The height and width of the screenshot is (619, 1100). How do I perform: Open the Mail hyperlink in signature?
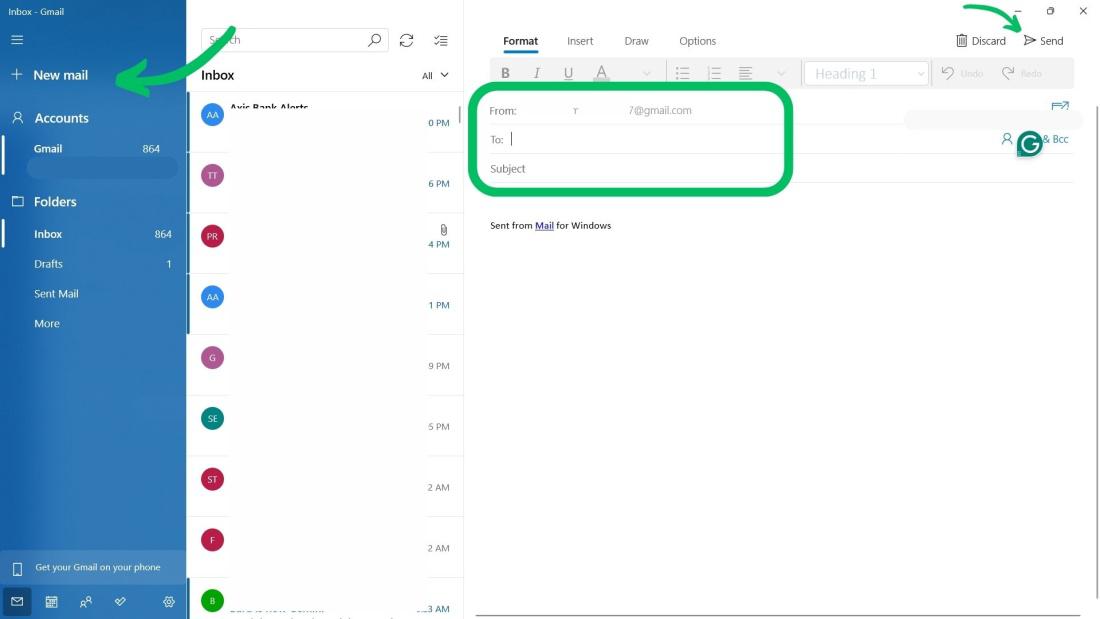click(544, 225)
